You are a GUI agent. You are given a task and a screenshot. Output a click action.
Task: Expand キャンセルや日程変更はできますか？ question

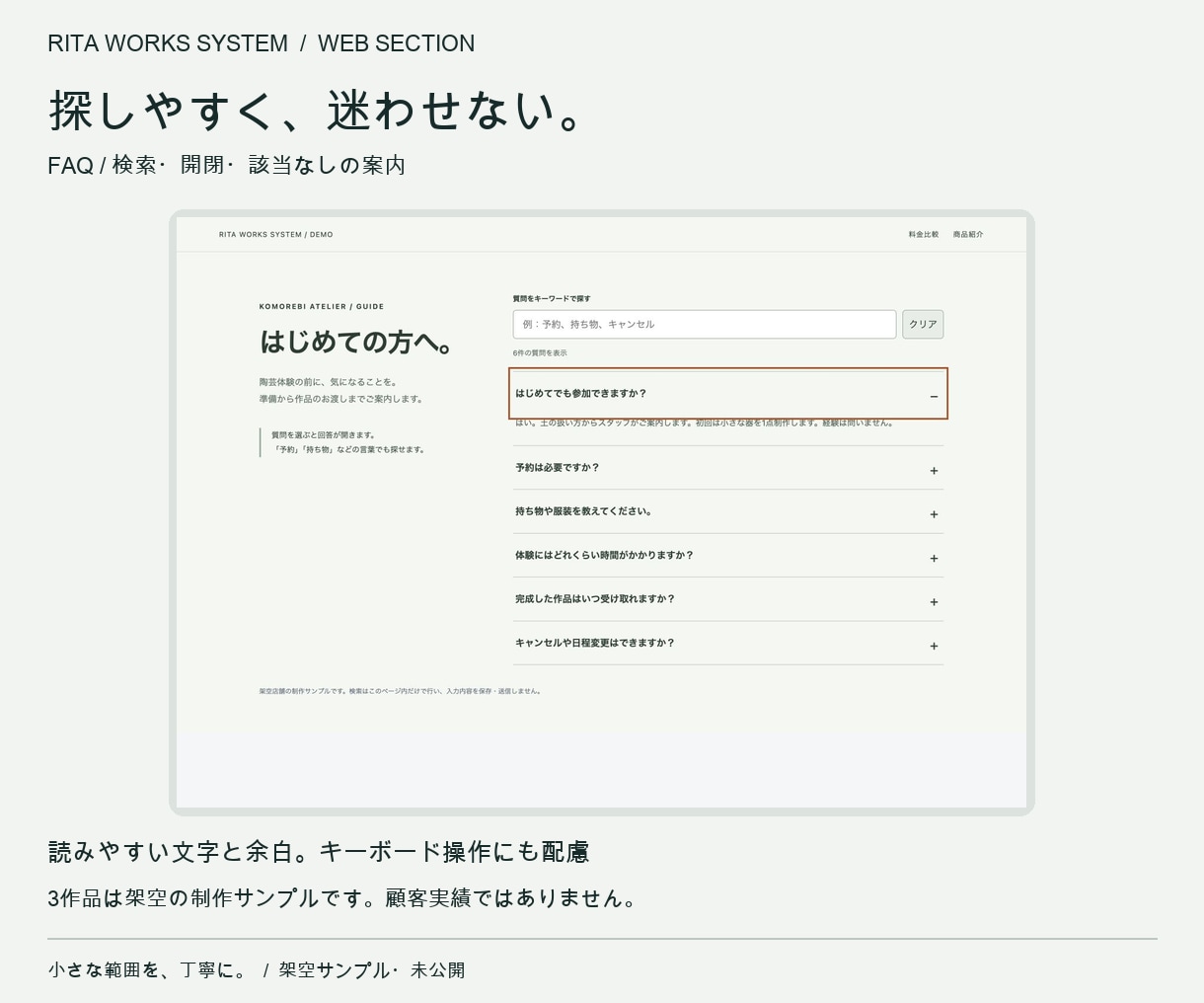click(728, 644)
